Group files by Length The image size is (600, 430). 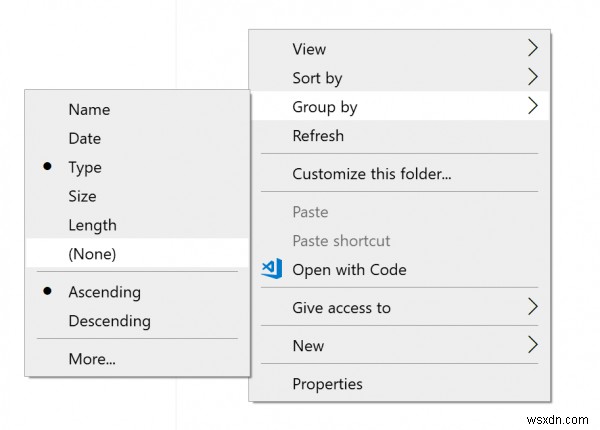pos(92,225)
